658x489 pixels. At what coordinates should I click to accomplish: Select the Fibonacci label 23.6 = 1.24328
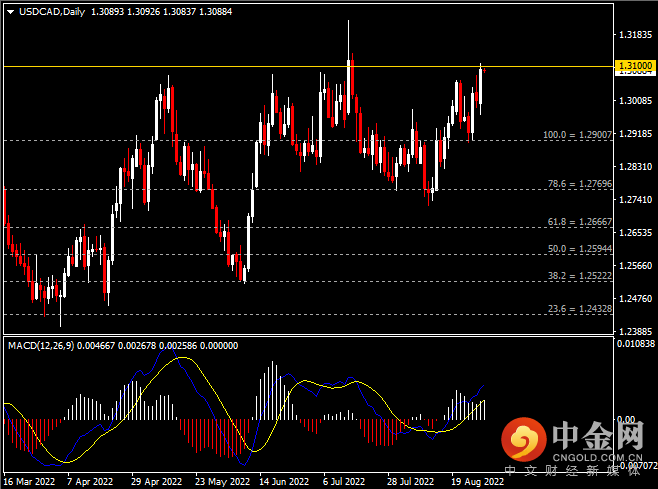580,309
